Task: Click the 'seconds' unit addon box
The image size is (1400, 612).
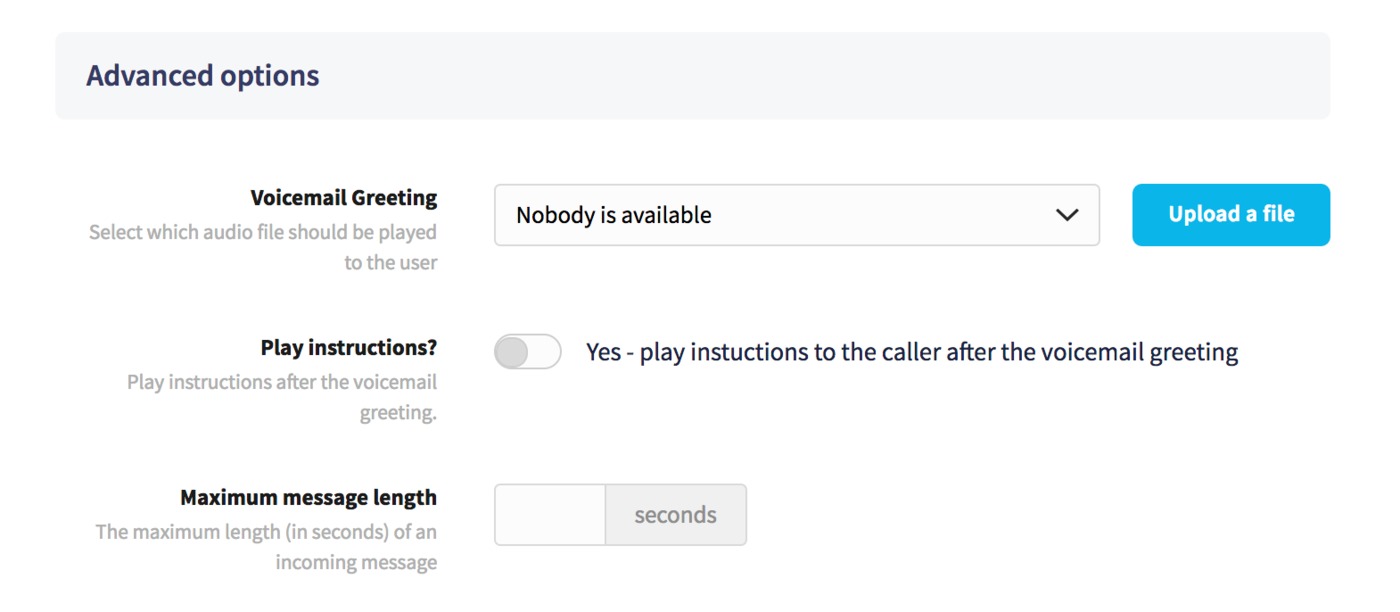Action: 676,515
